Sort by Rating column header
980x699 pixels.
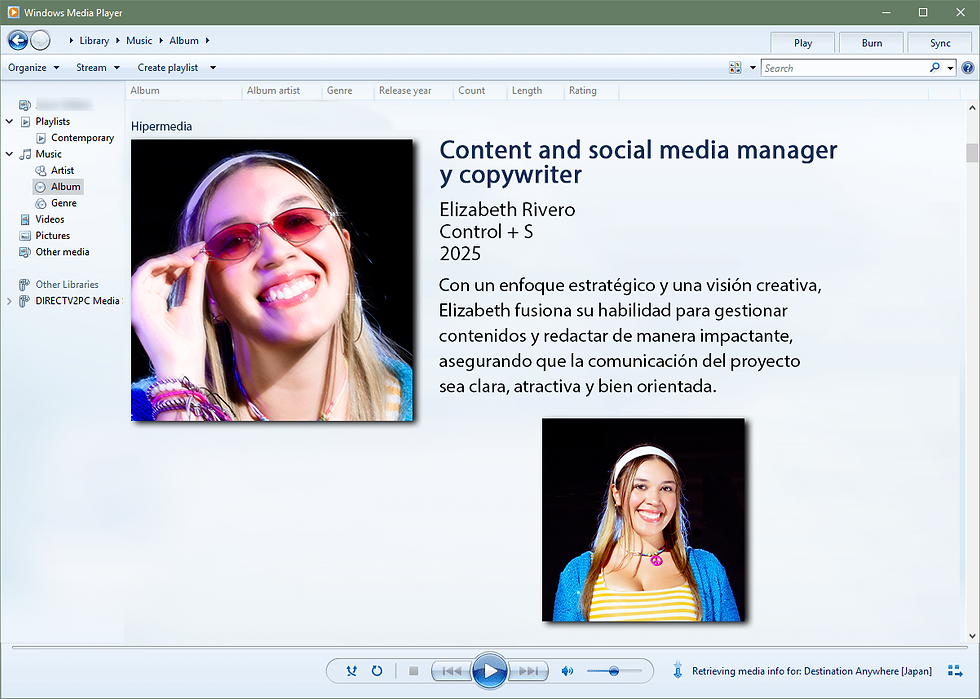[x=591, y=91]
